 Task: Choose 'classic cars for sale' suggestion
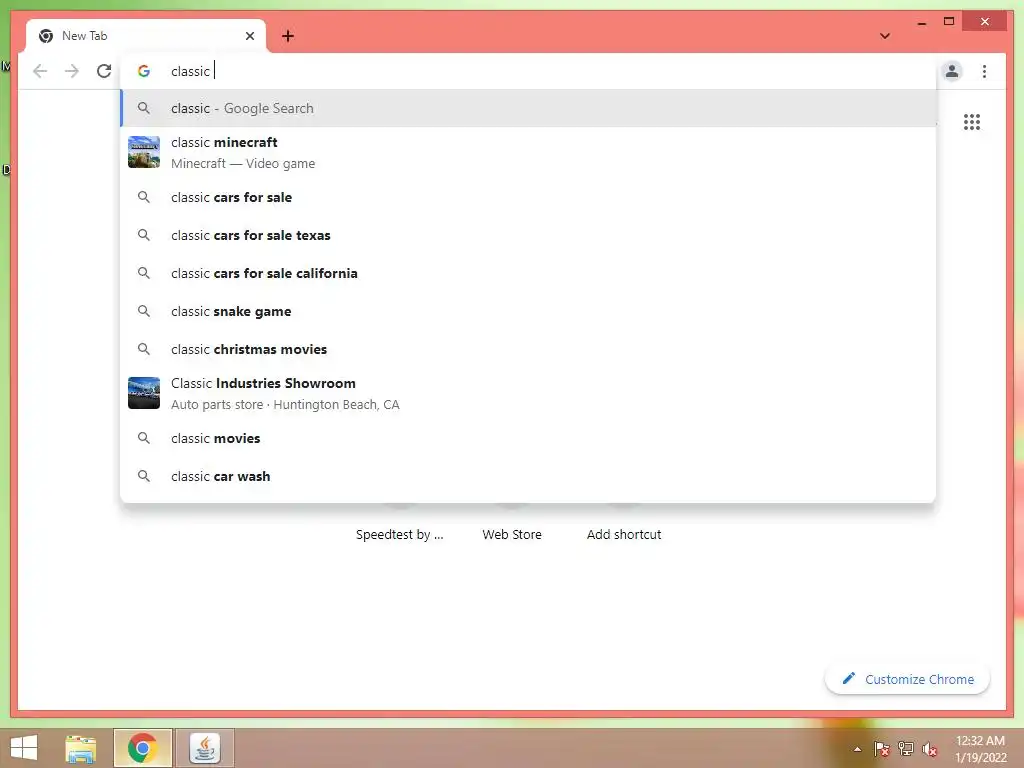tap(528, 197)
